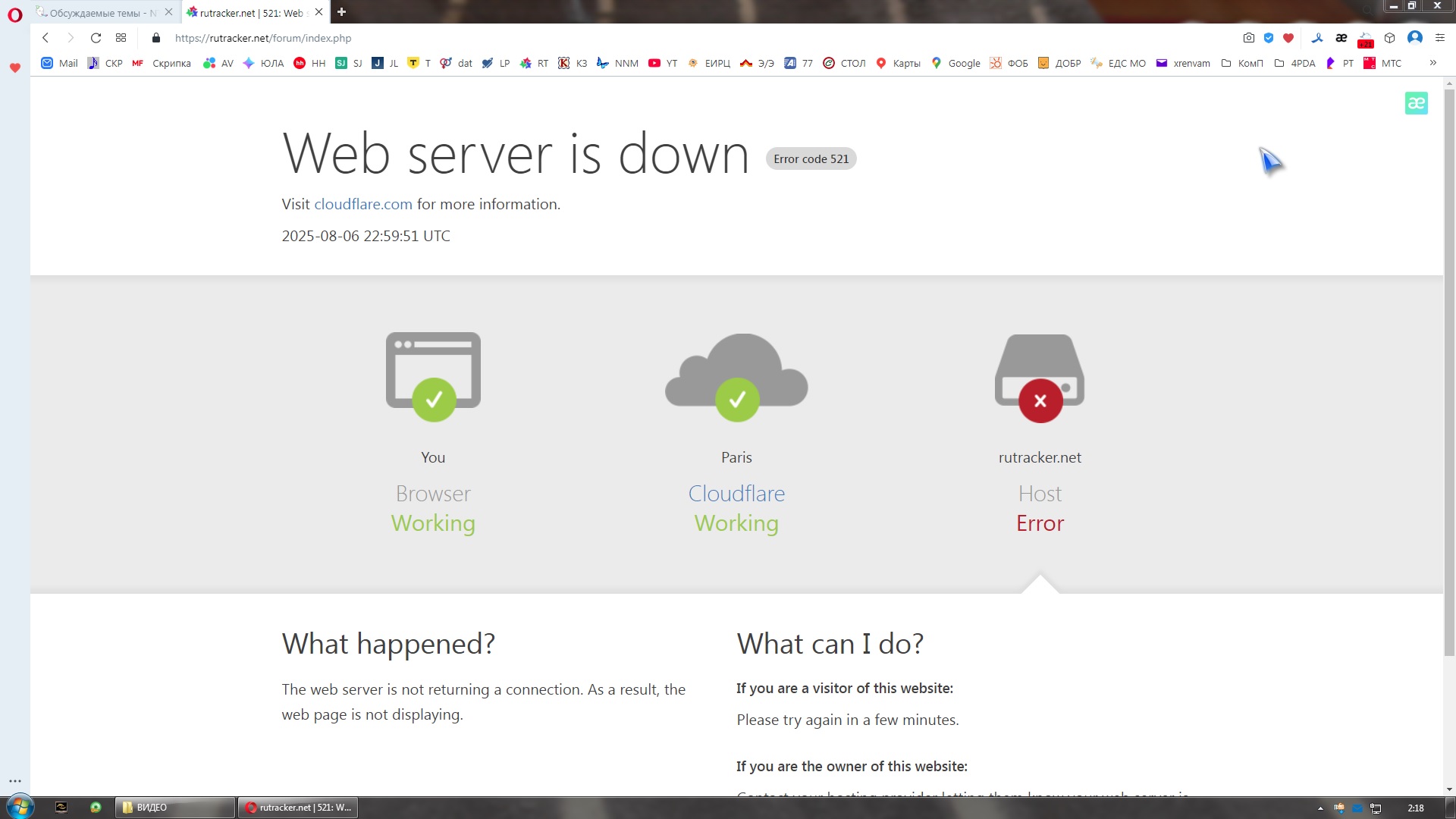Expand the 4PDA bookmarks folder
1456x819 pixels.
pos(1295,63)
